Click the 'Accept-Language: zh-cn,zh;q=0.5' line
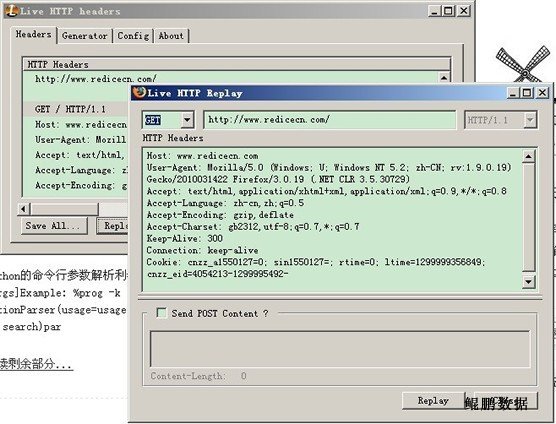The image size is (556, 424). (225, 203)
